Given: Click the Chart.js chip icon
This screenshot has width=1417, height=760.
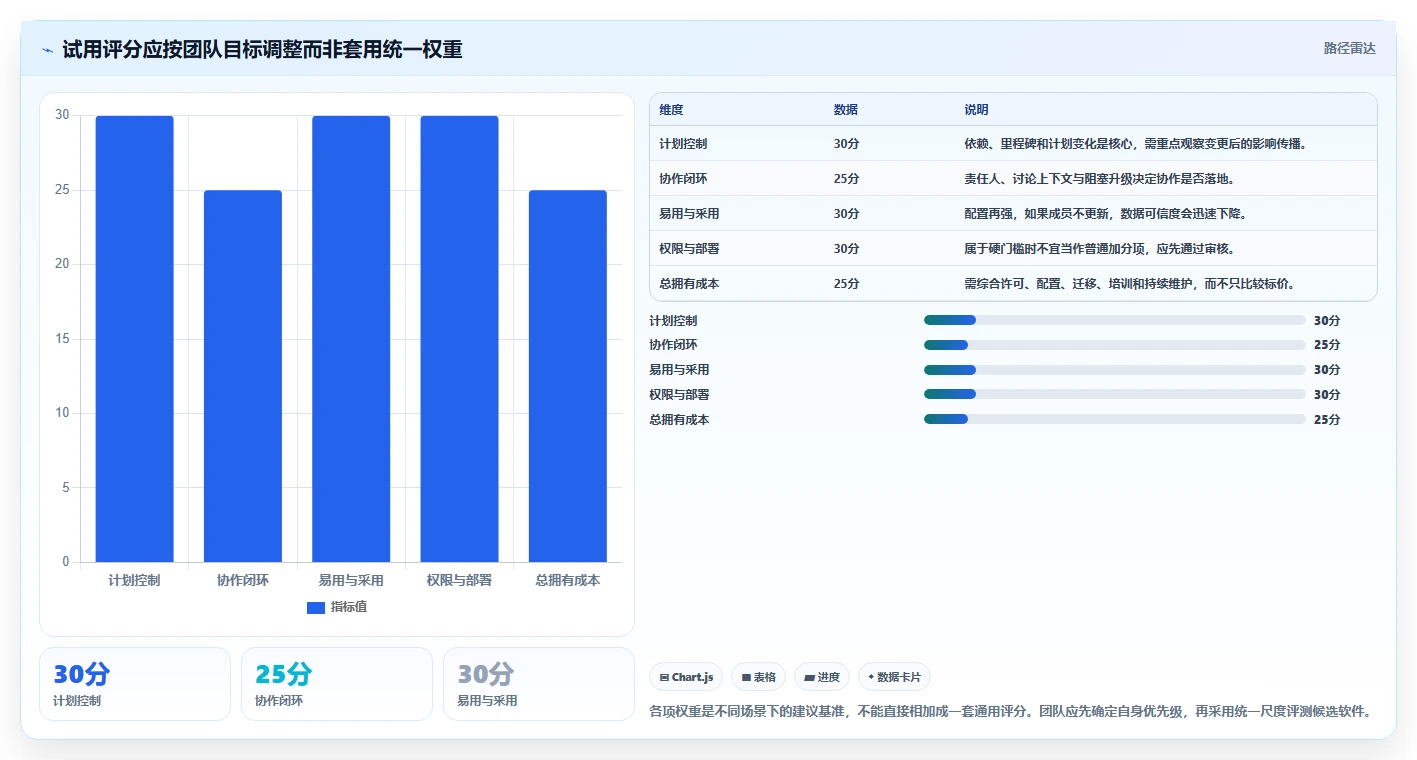Looking at the screenshot, I should [x=664, y=677].
